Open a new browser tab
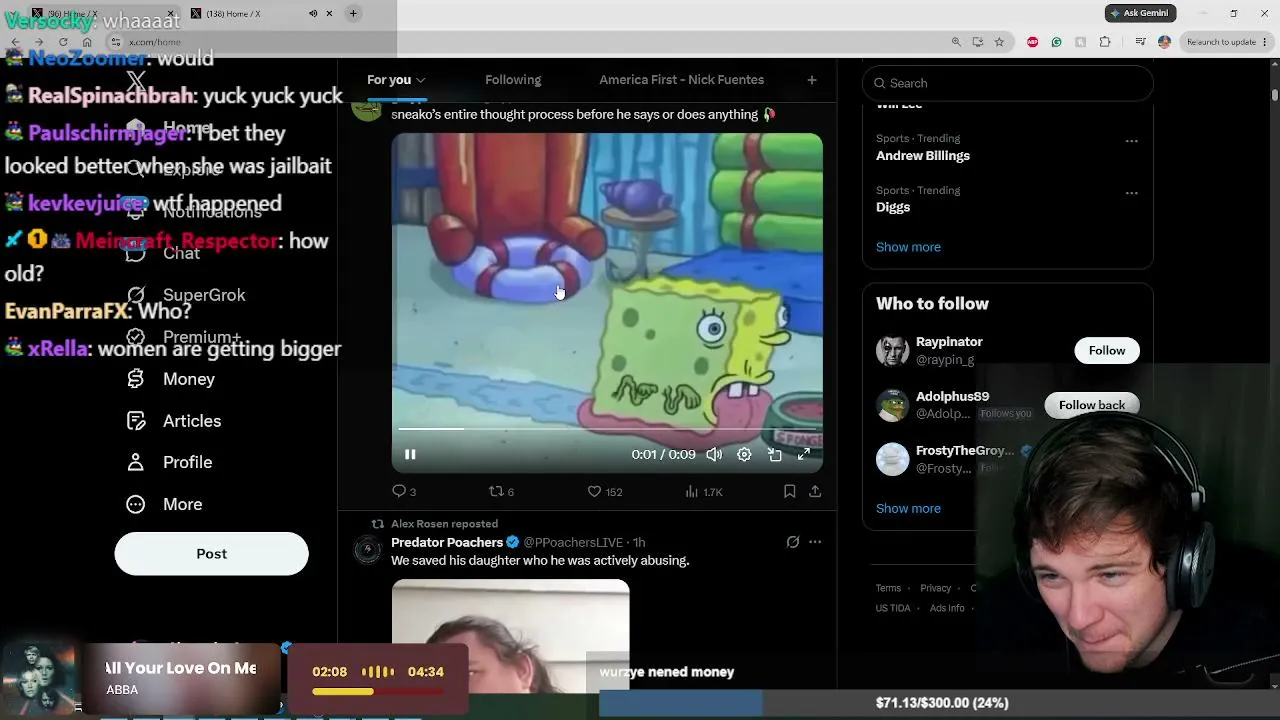Image resolution: width=1280 pixels, height=720 pixels. [x=353, y=13]
